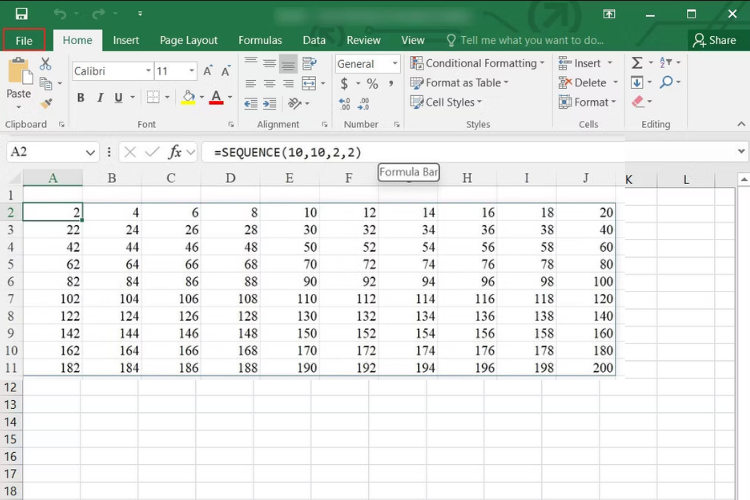Select cell containing 200
The width and height of the screenshot is (750, 500).
[586, 367]
